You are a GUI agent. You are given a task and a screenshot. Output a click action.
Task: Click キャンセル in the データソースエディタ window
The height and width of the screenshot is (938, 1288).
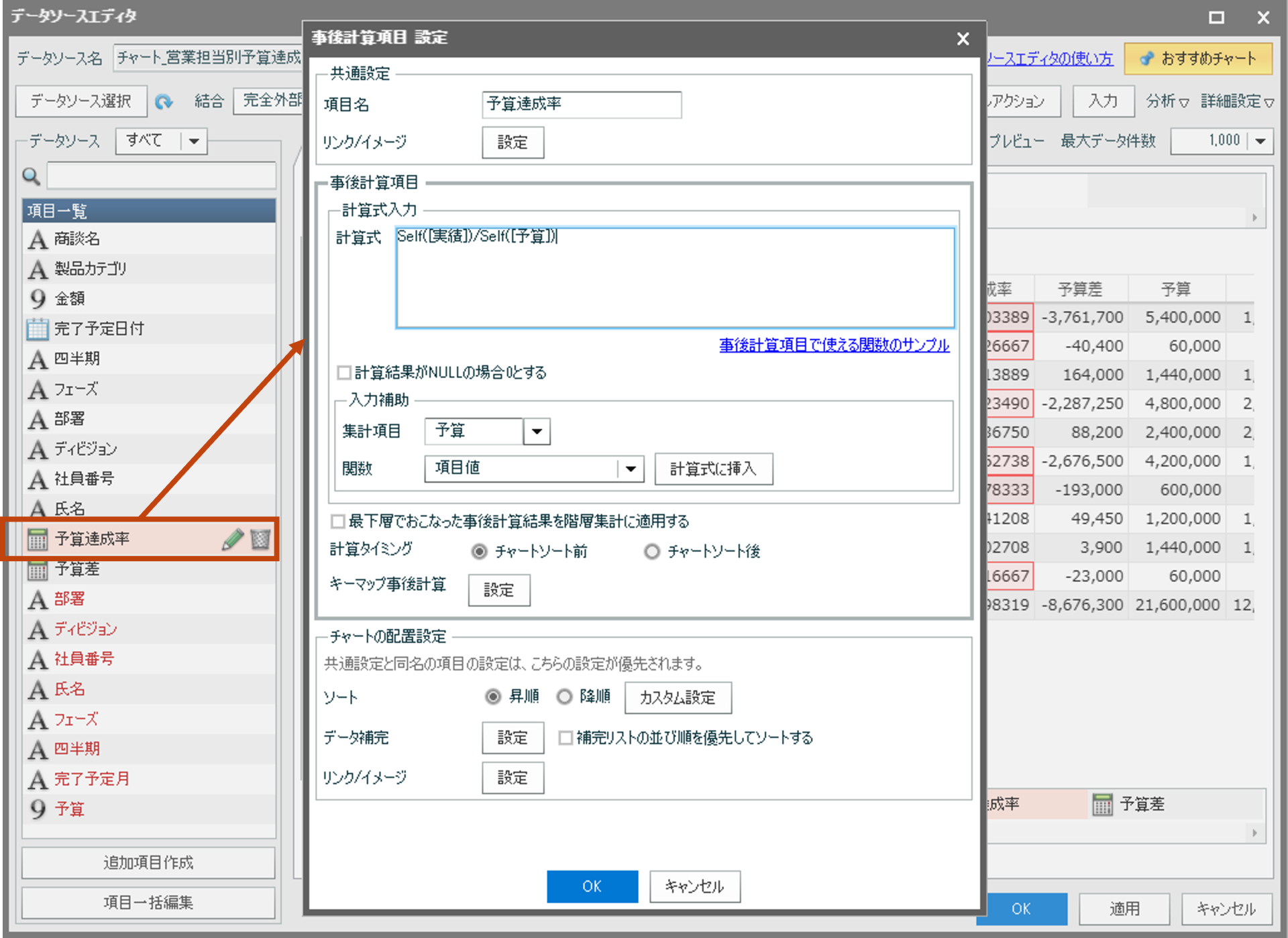(1227, 908)
